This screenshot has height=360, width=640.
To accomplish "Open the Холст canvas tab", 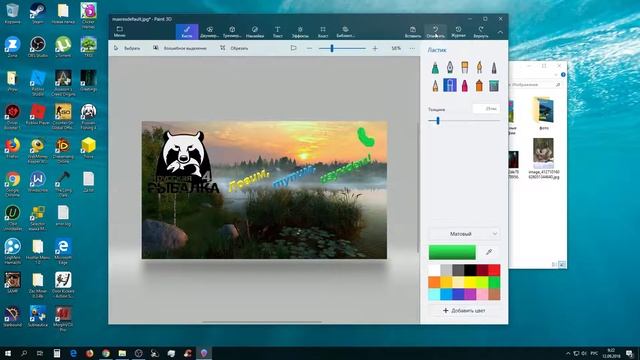I will 323,31.
